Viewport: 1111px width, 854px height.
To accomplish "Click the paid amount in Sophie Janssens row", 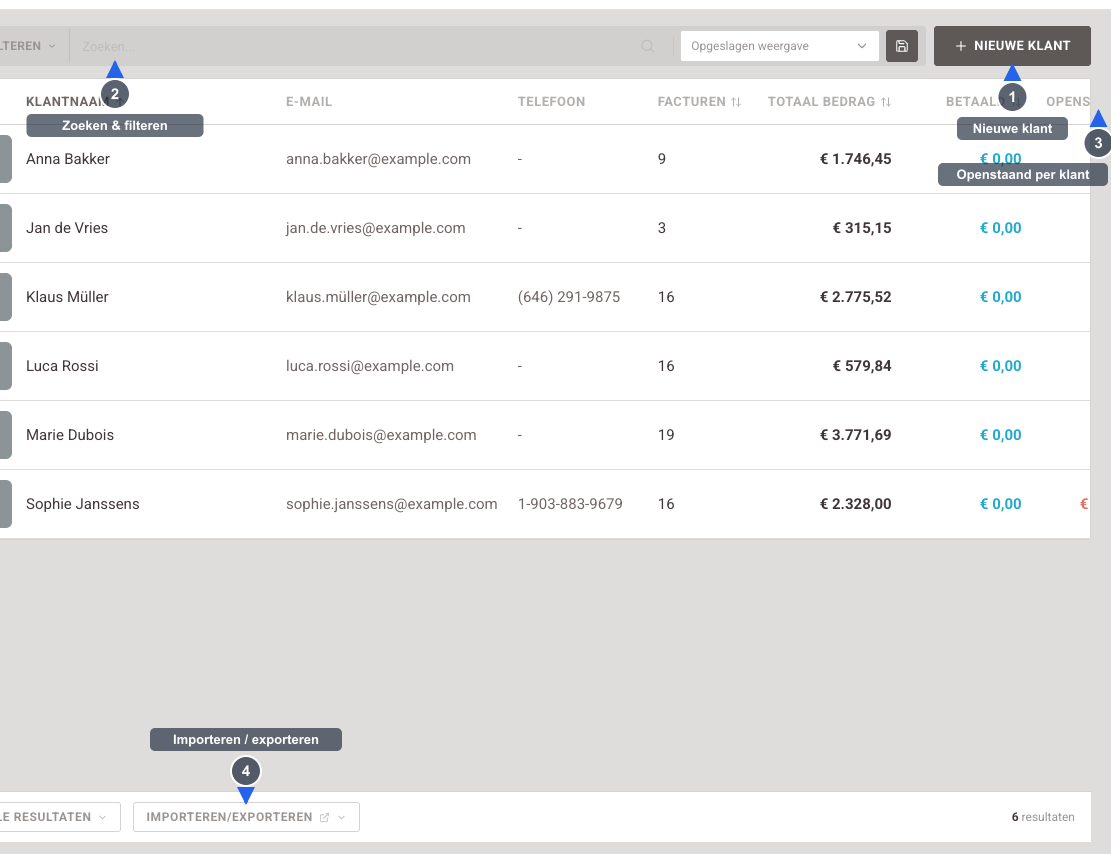I will click(x=1000, y=504).
